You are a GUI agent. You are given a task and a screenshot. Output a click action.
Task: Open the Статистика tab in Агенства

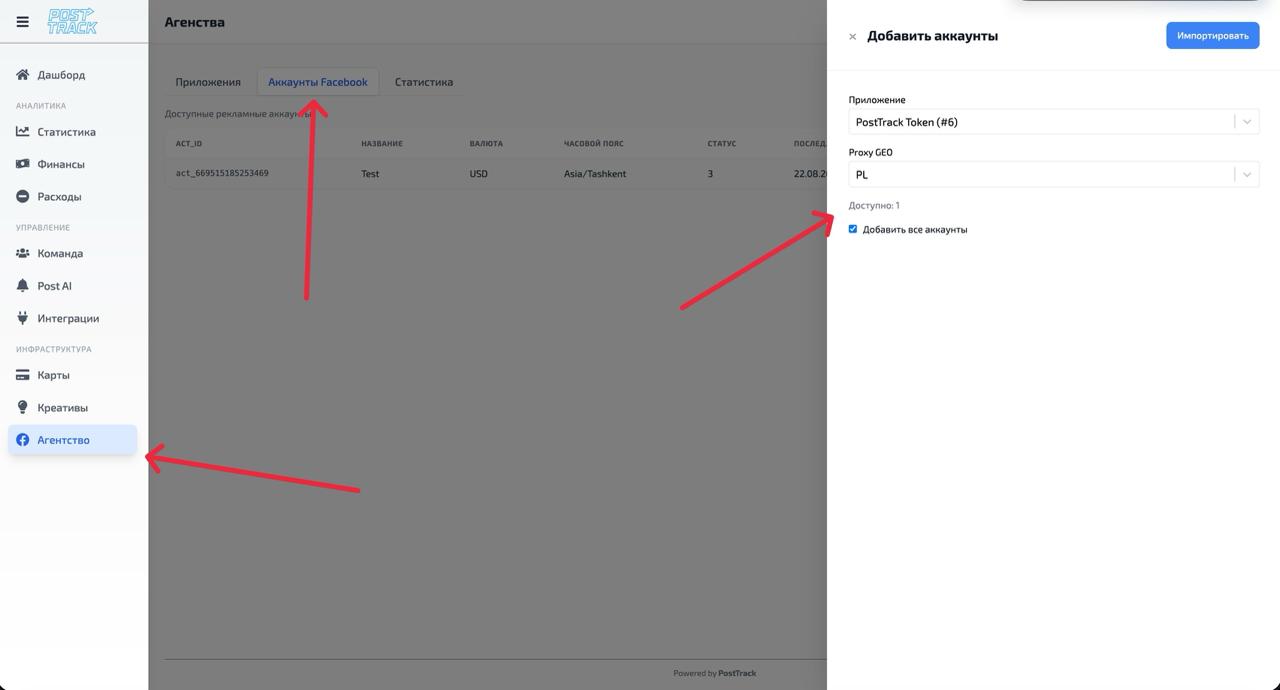[x=424, y=81]
